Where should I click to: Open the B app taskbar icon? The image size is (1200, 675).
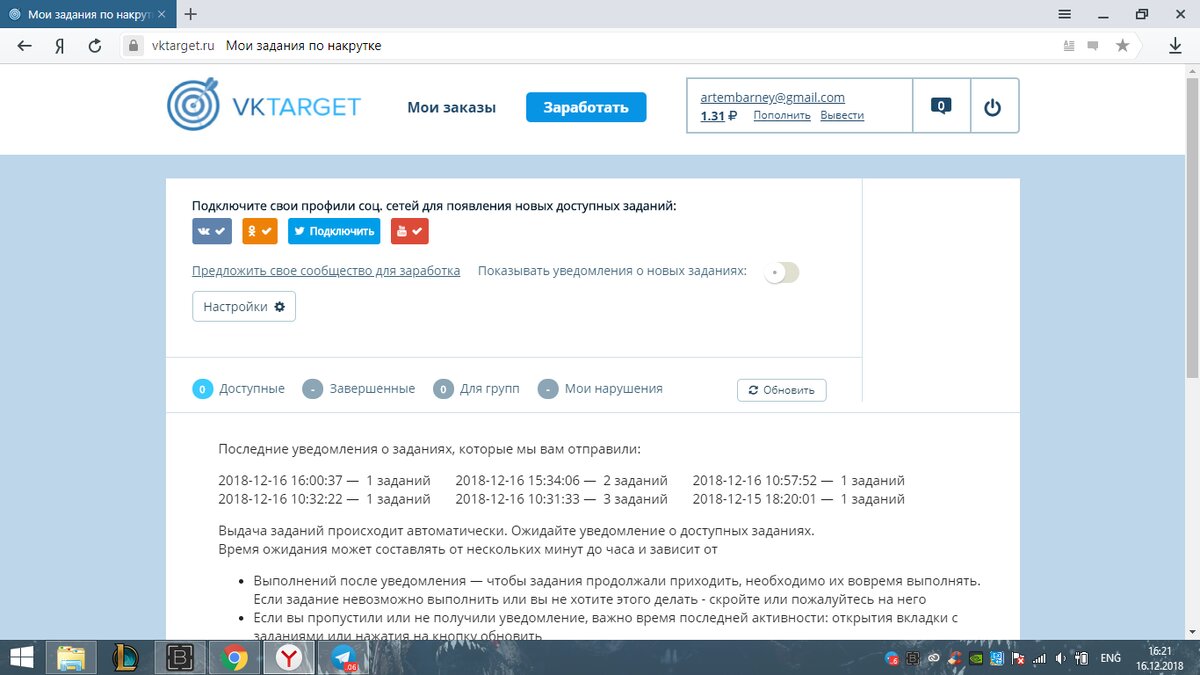tap(180, 657)
